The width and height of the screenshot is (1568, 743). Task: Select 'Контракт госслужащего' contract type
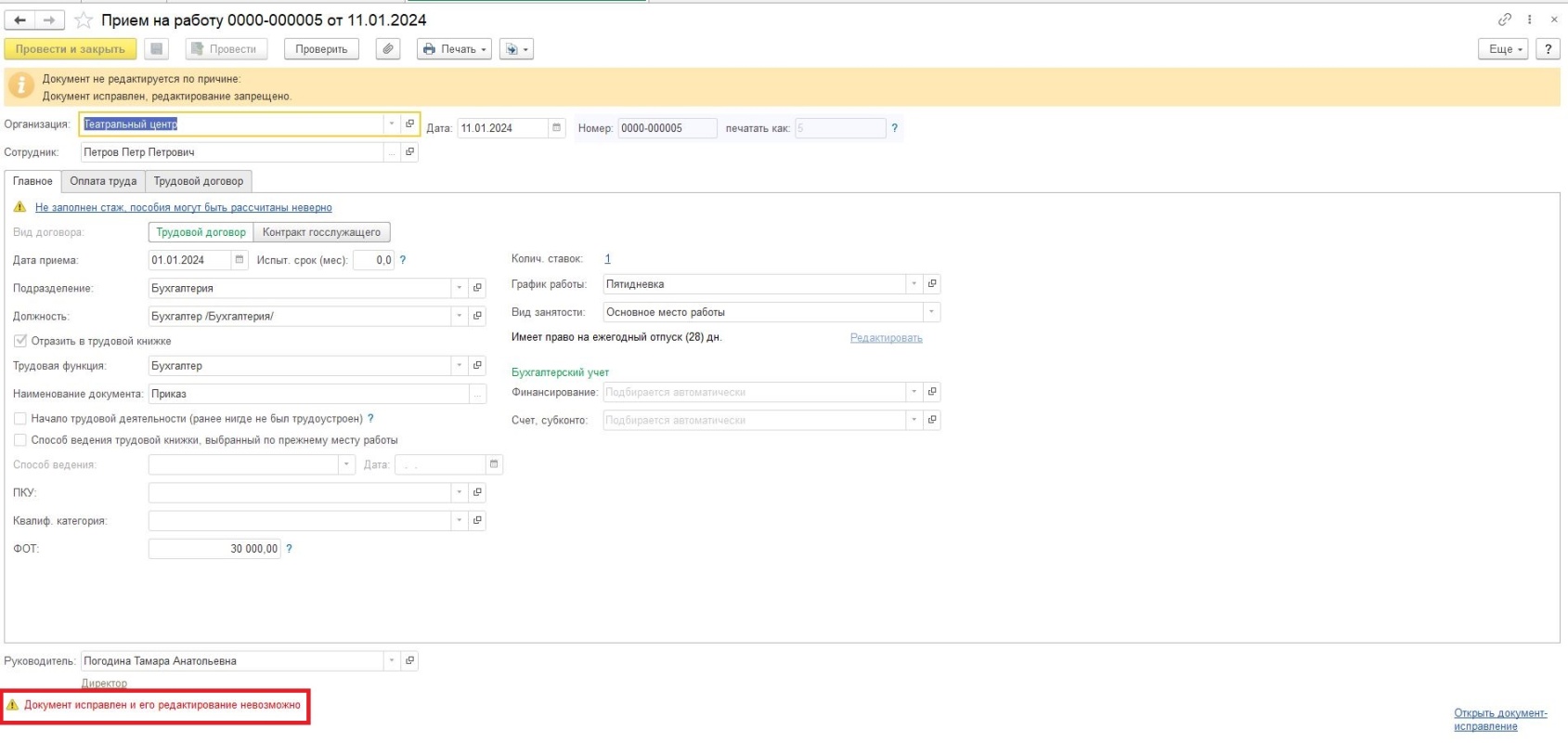(321, 232)
